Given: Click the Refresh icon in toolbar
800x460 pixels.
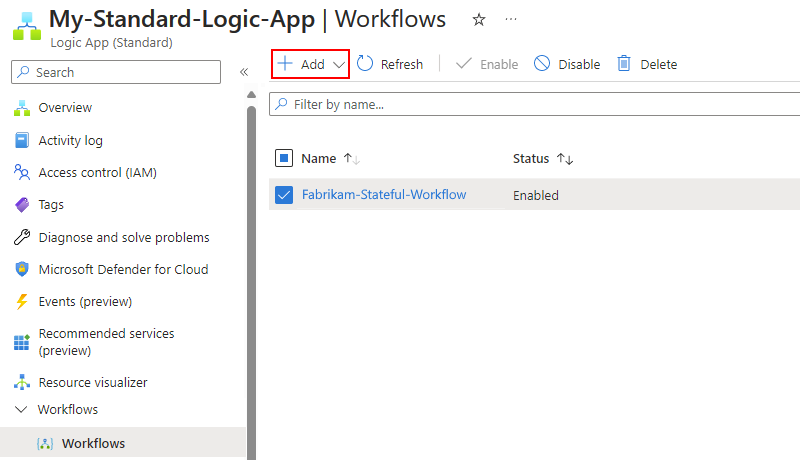Looking at the screenshot, I should pyautogui.click(x=366, y=64).
